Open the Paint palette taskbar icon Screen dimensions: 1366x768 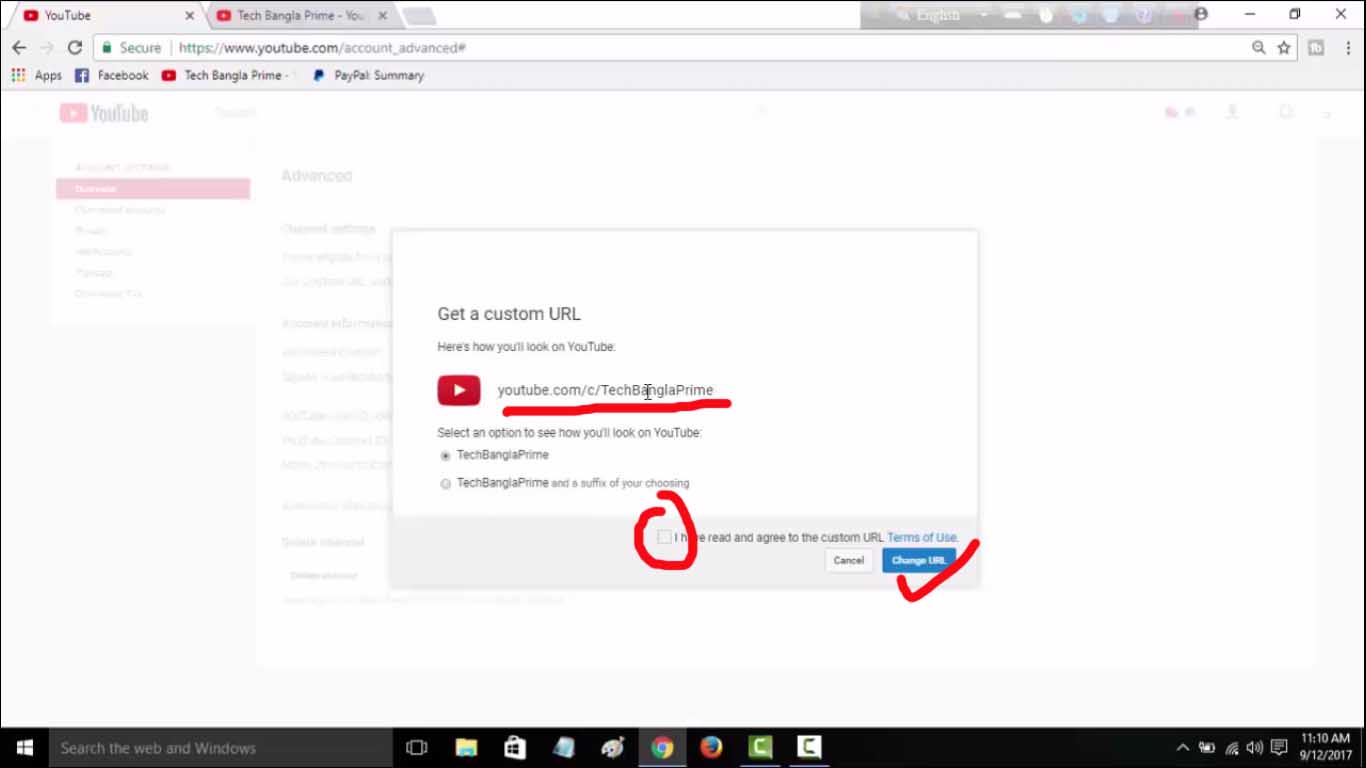click(x=613, y=747)
